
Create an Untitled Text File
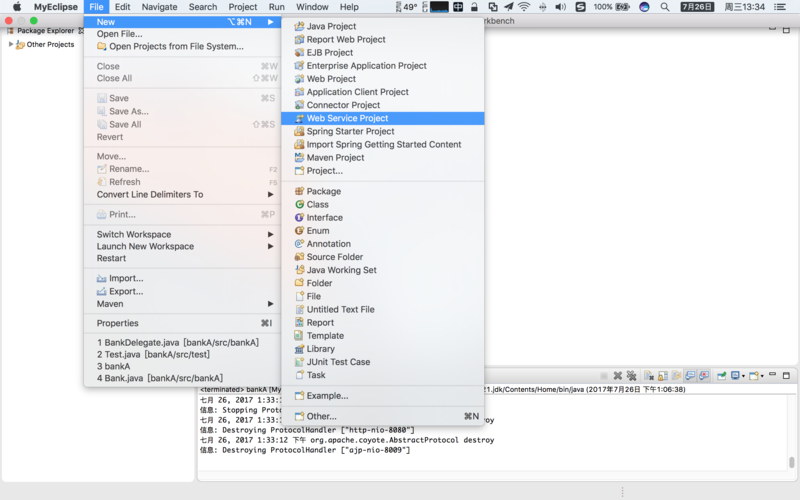[382, 309]
